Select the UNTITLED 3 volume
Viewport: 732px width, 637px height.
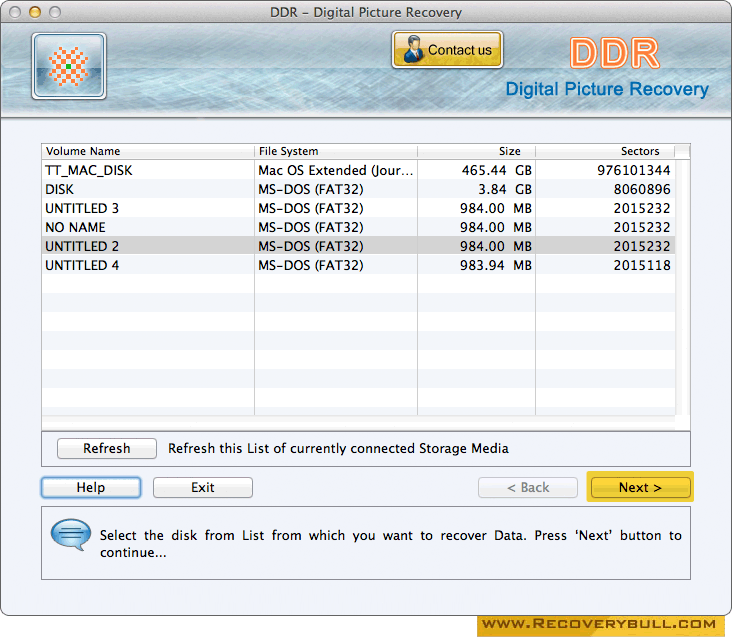[x=358, y=208]
